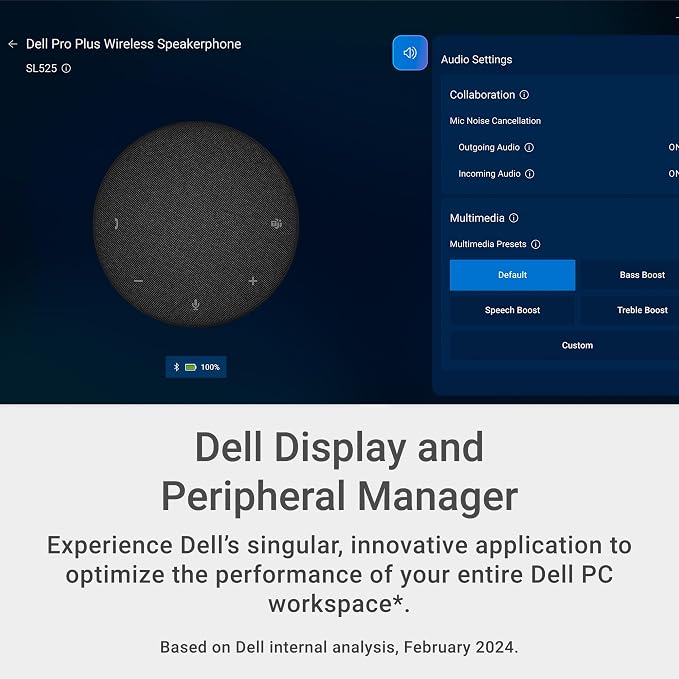Click the Multimedia Presets label
This screenshot has width=679, height=679.
click(488, 244)
